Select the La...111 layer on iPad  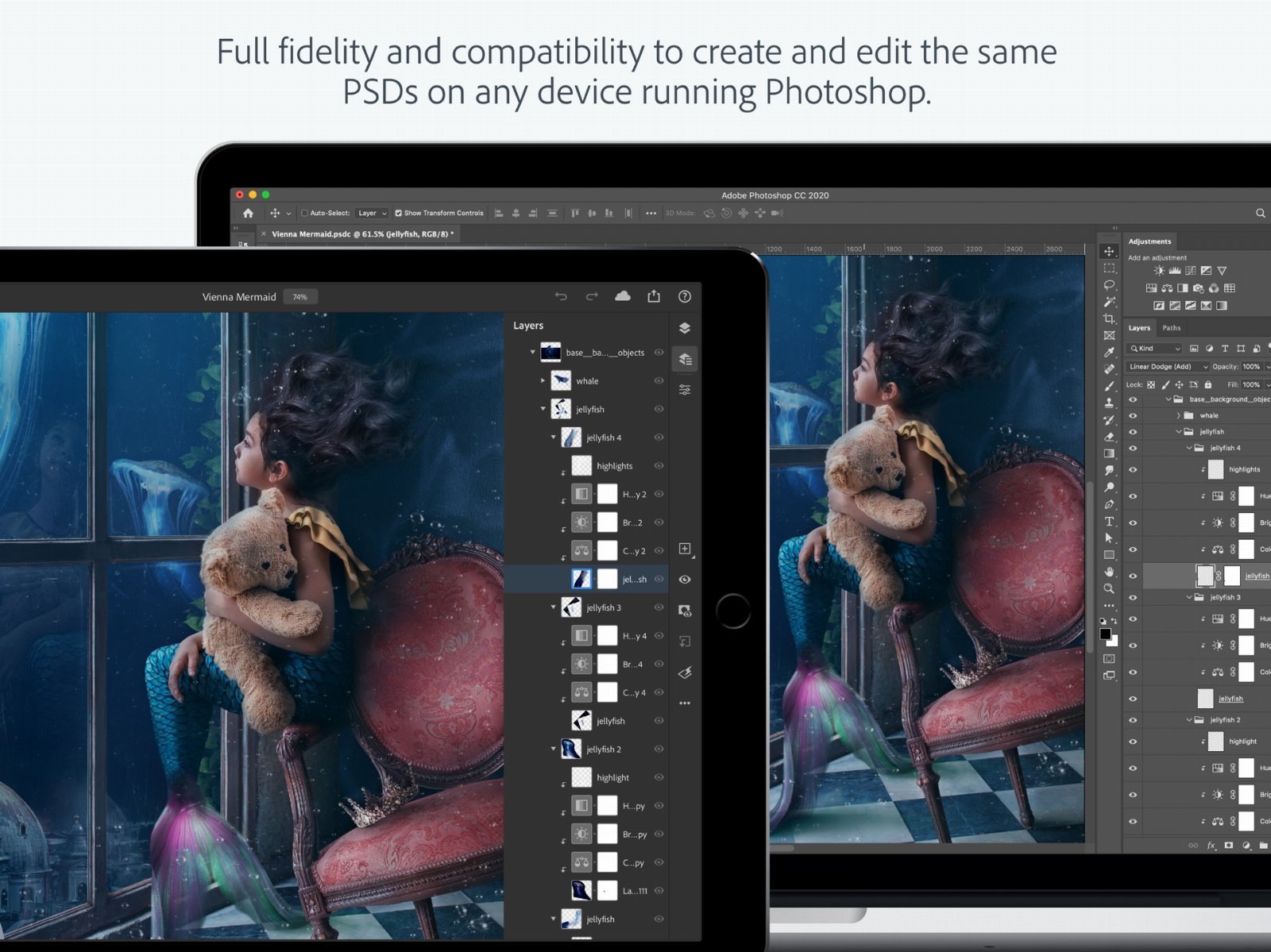[586, 891]
